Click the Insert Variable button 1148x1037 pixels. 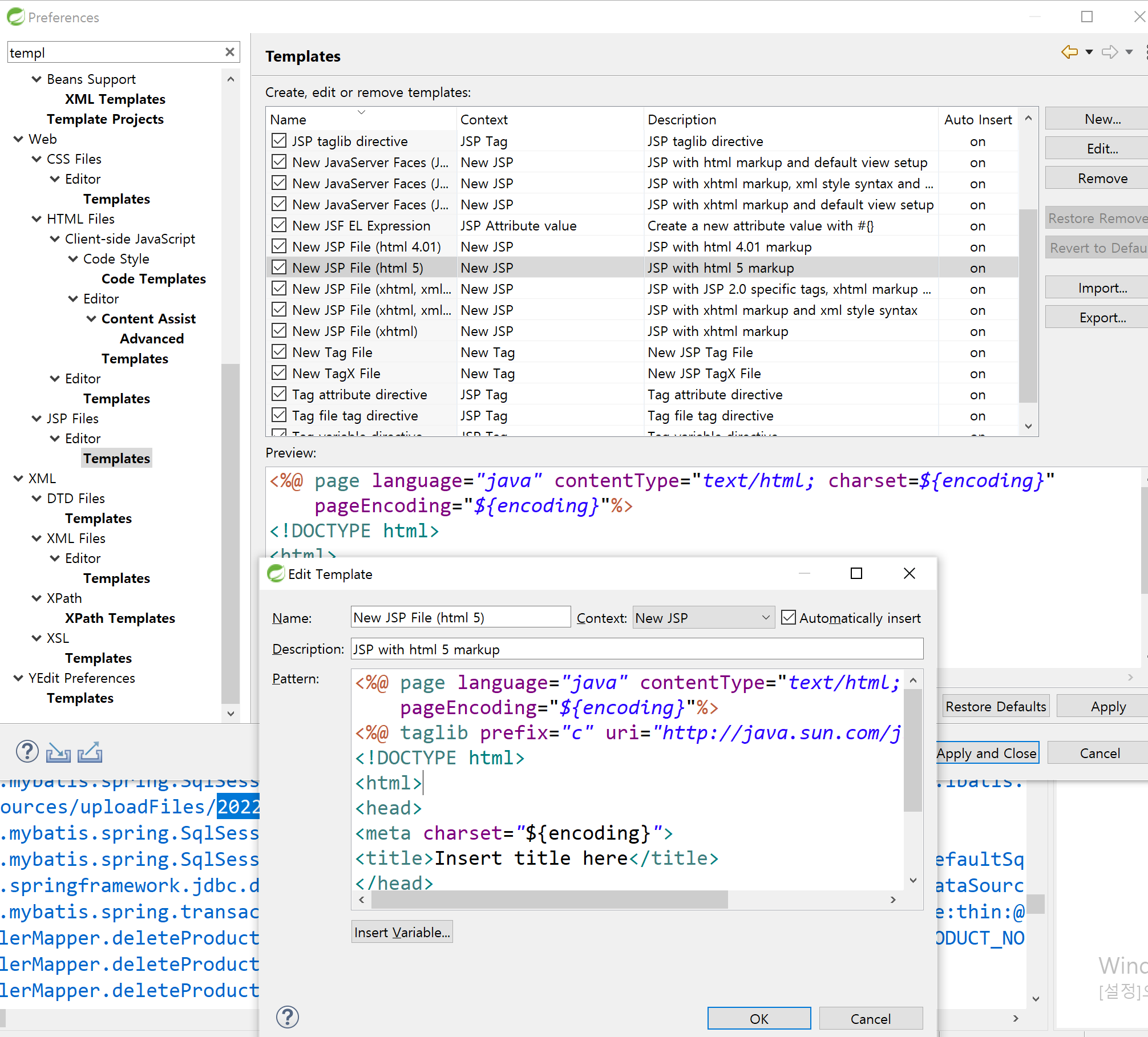click(x=402, y=932)
